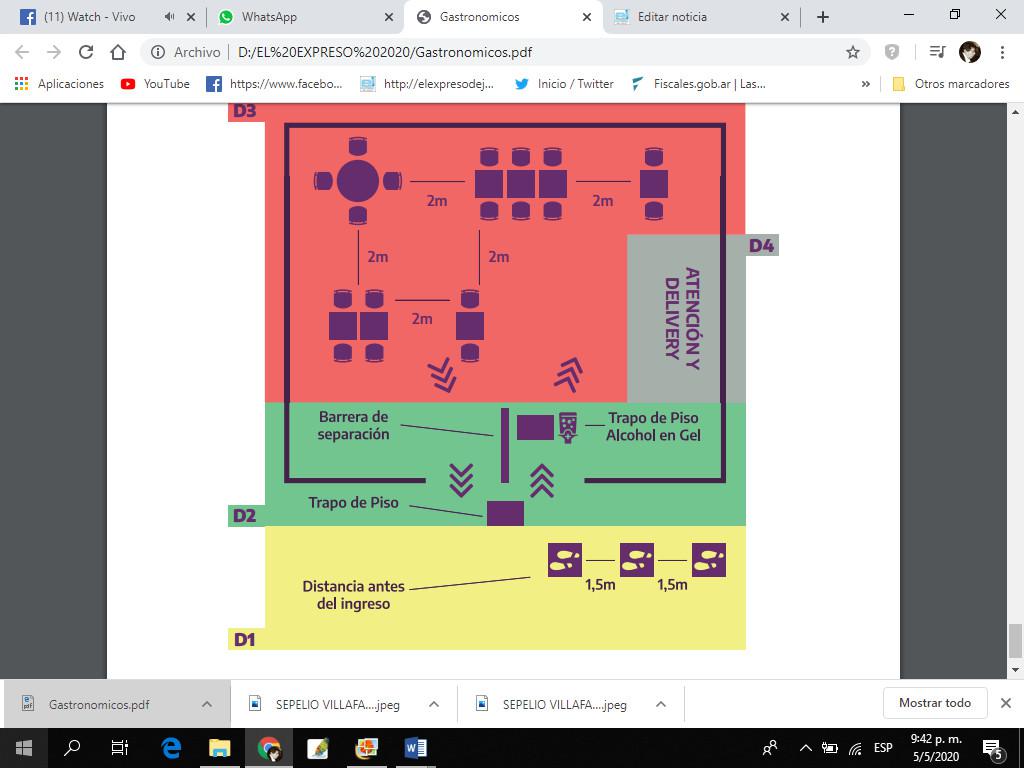Open Microsoft Edge from the taskbar
Screen dimensions: 1024x768
(x=171, y=747)
